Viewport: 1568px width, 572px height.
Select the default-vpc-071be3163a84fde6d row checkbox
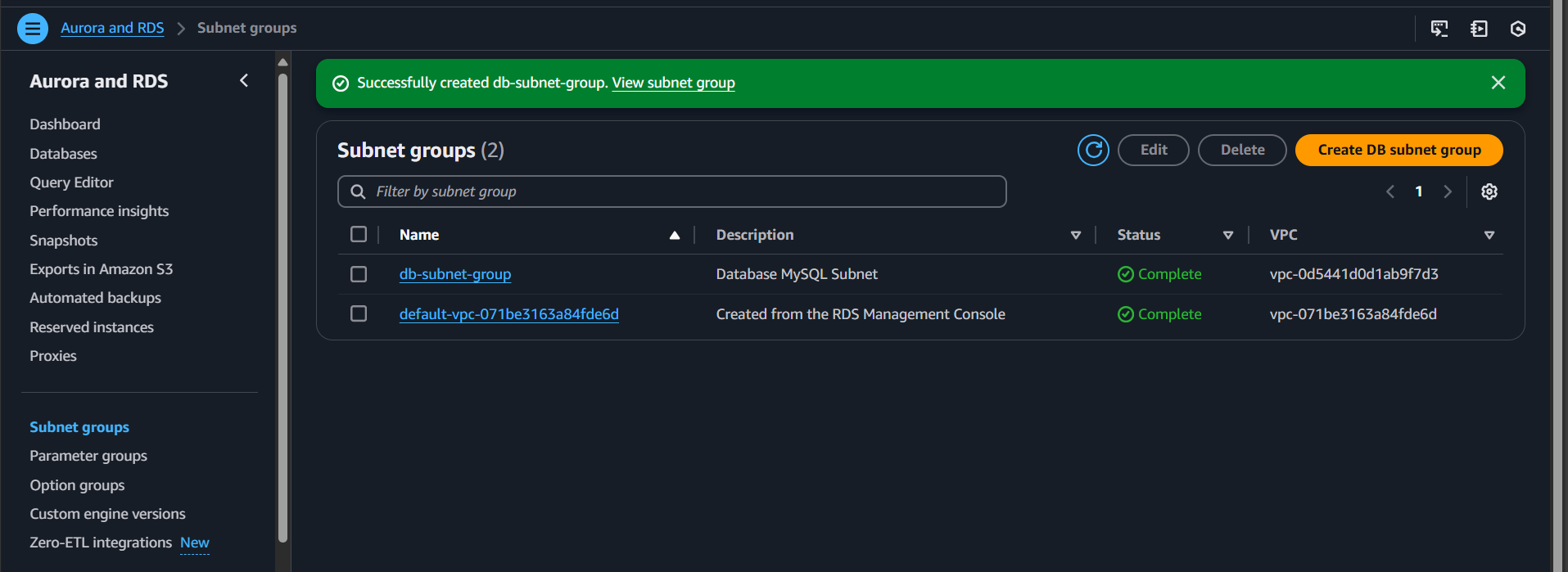tap(359, 313)
